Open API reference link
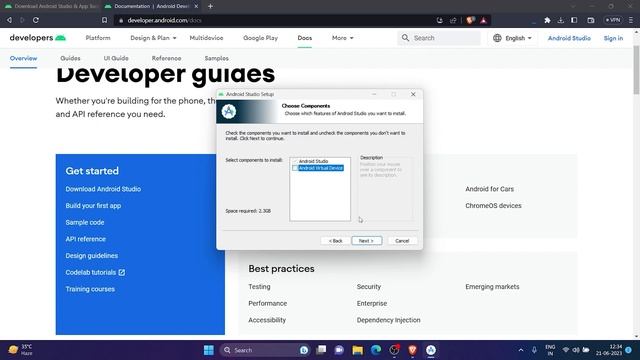The image size is (640, 360). tap(85, 239)
